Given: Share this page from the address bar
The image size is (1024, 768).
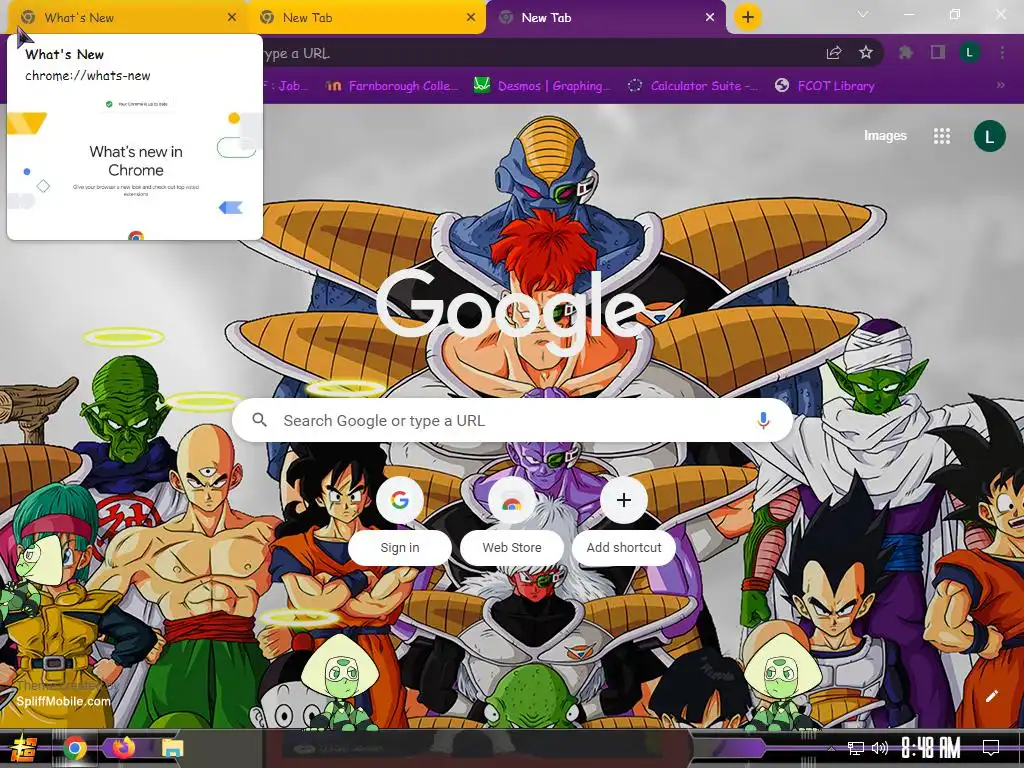Looking at the screenshot, I should [834, 53].
